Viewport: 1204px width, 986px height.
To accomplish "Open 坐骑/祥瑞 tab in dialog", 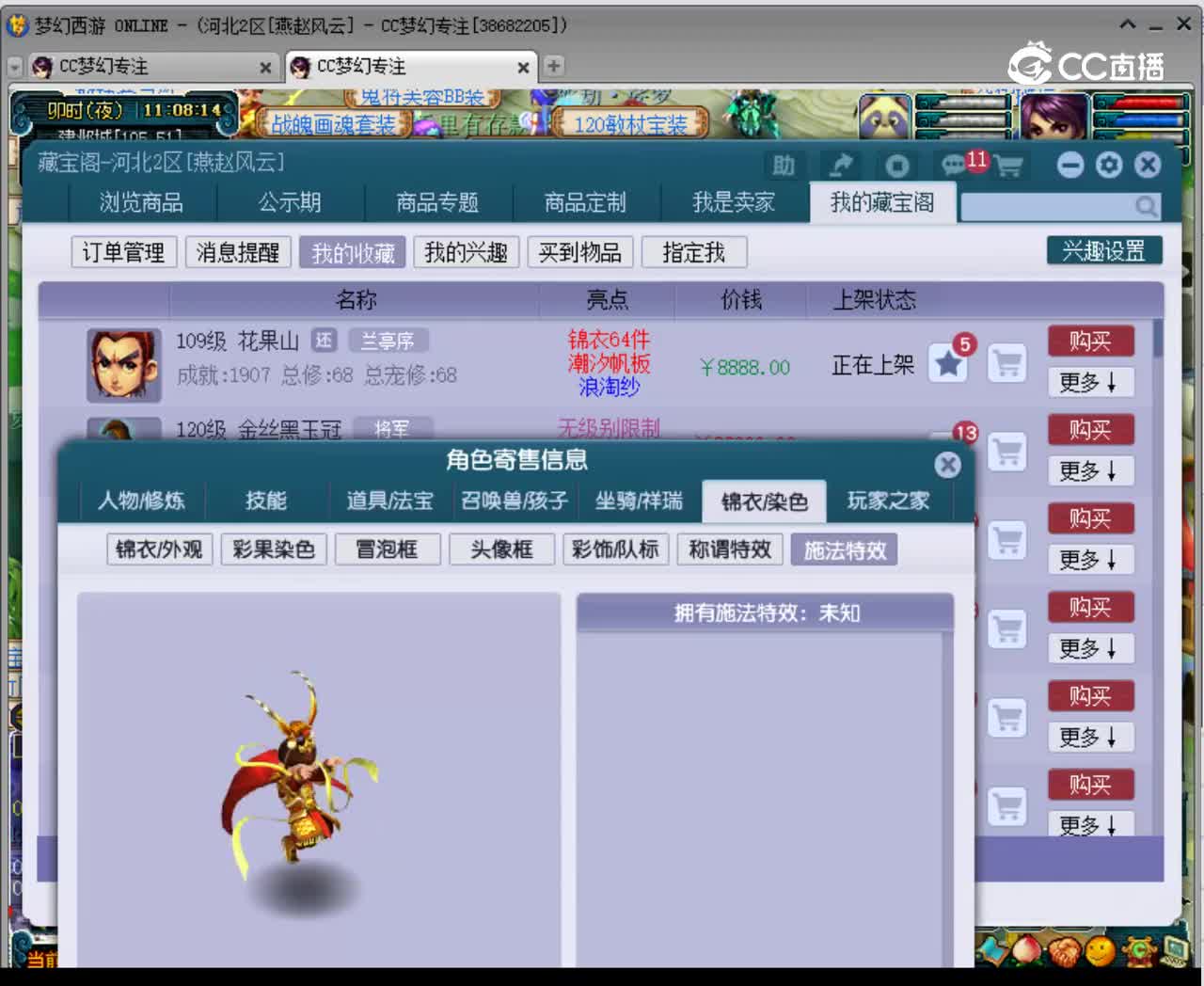I will [639, 501].
